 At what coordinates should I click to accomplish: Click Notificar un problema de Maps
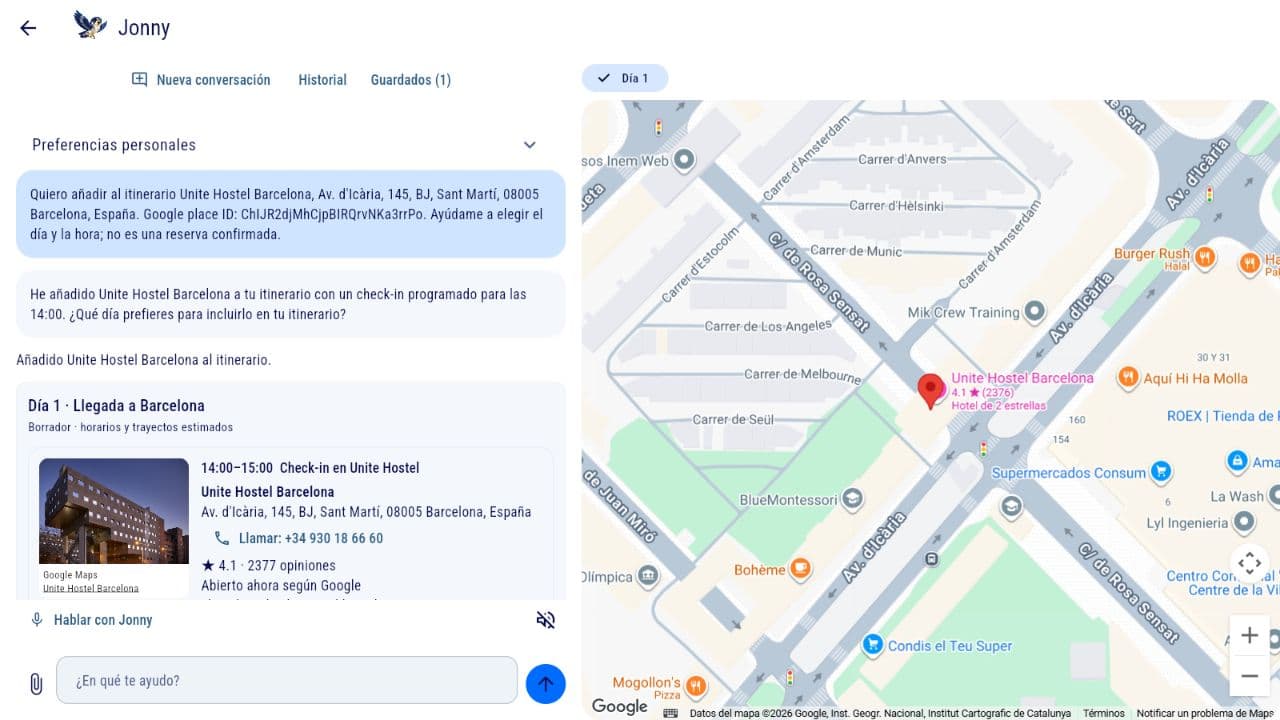pyautogui.click(x=1205, y=713)
